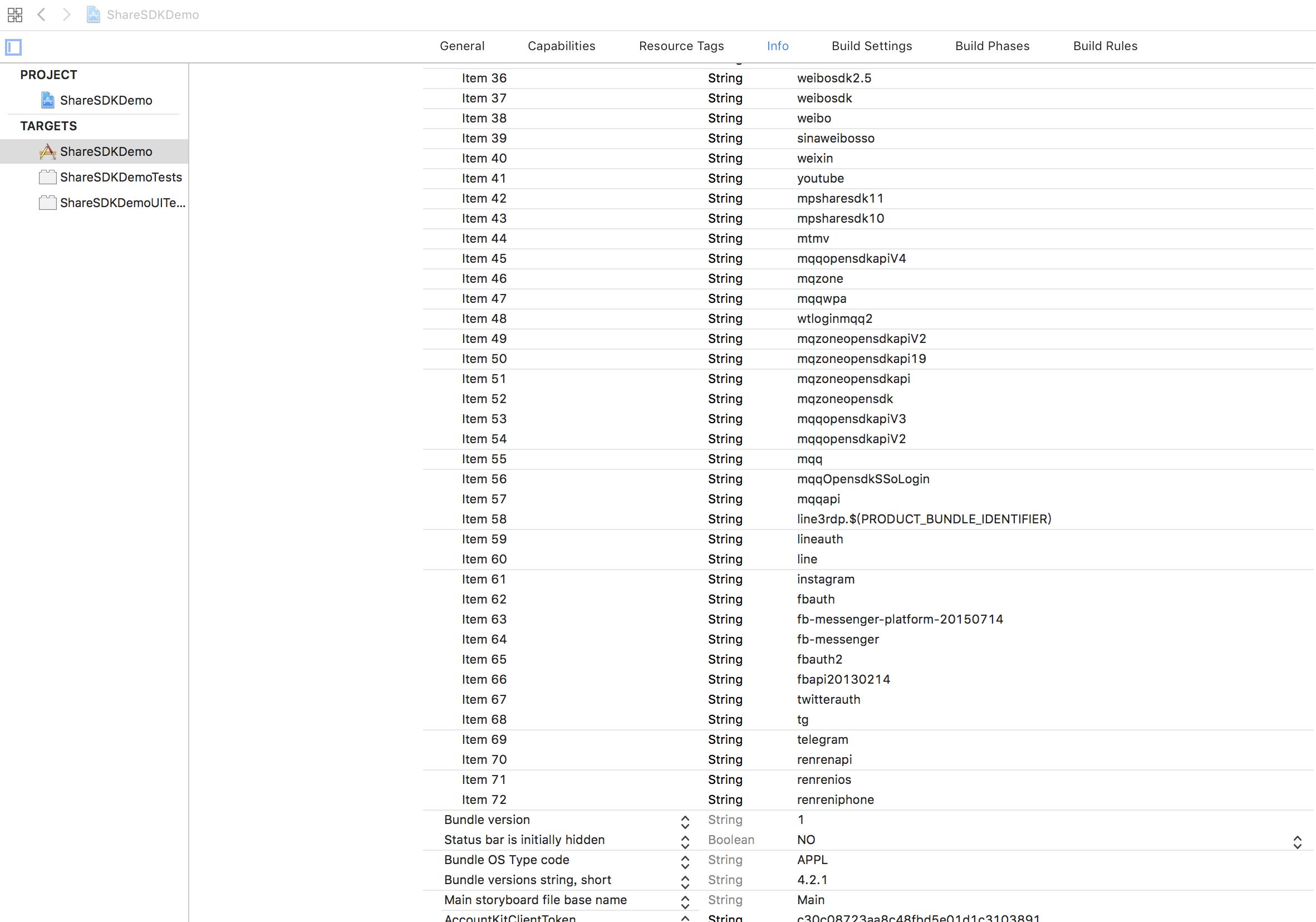Image resolution: width=1316 pixels, height=922 pixels.
Task: Select the Item 58 line3rdp value field
Action: click(924, 519)
